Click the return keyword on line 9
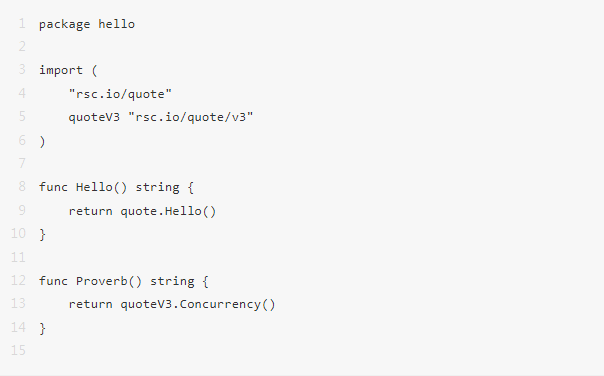The height and width of the screenshot is (376, 604). coord(91,211)
